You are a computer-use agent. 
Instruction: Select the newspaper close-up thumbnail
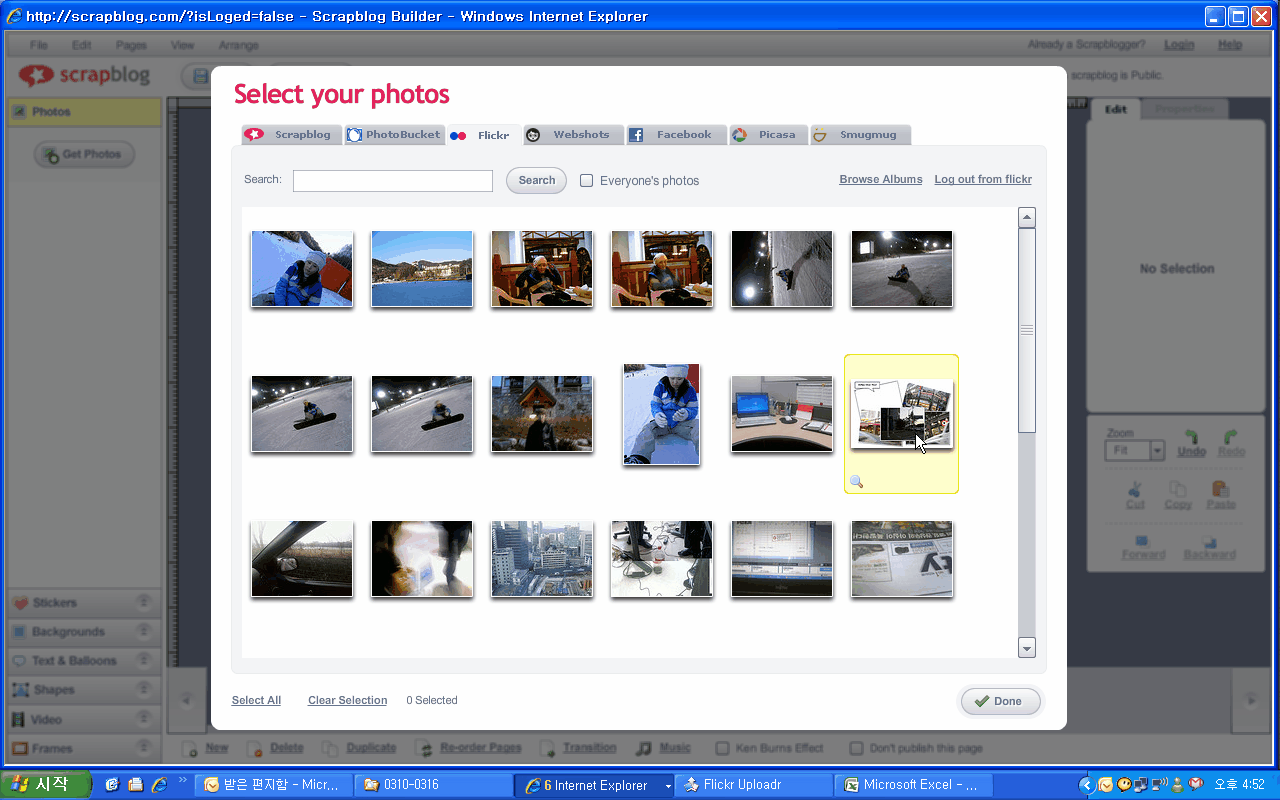point(902,559)
